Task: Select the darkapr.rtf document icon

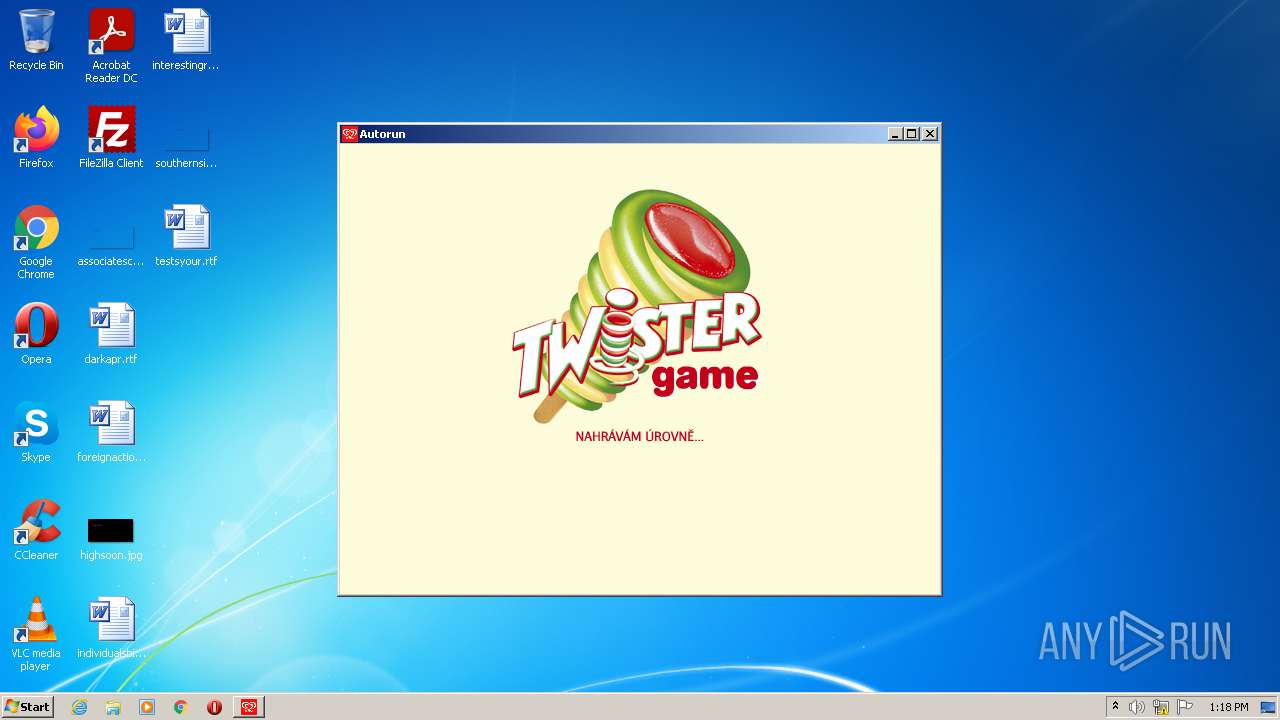Action: tap(111, 334)
